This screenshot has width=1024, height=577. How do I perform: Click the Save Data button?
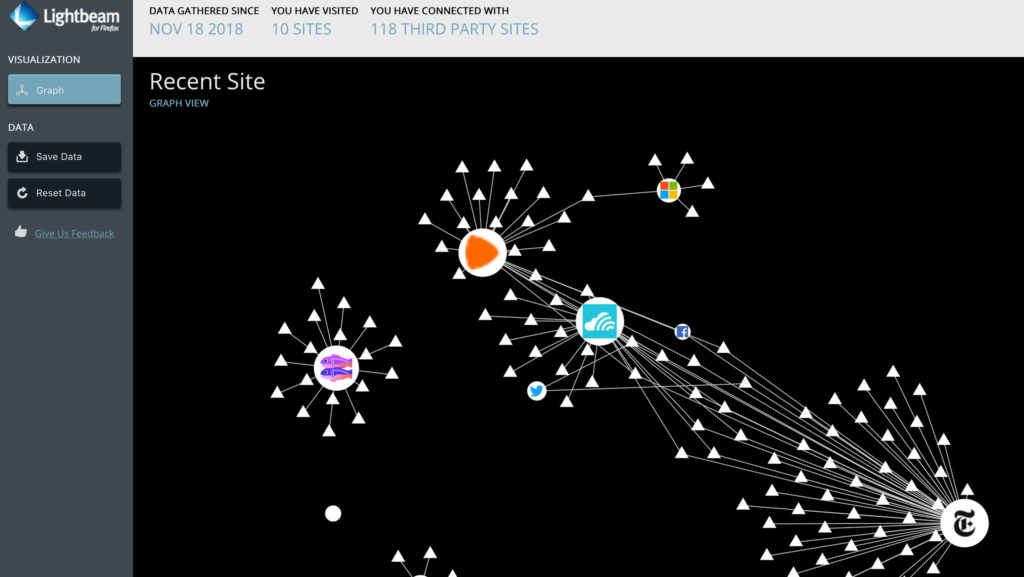(x=64, y=157)
